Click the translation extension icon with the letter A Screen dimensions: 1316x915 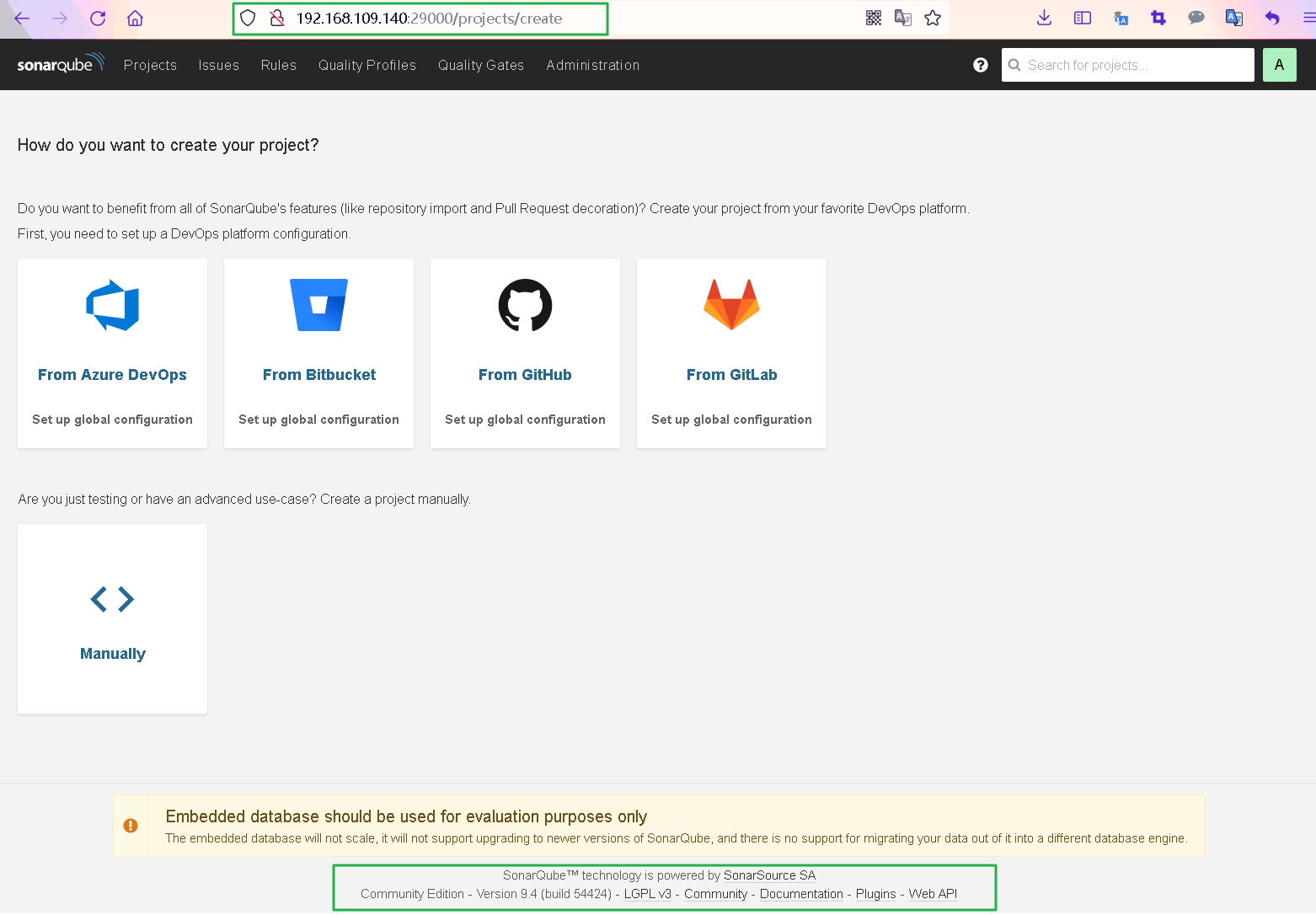(x=1121, y=19)
